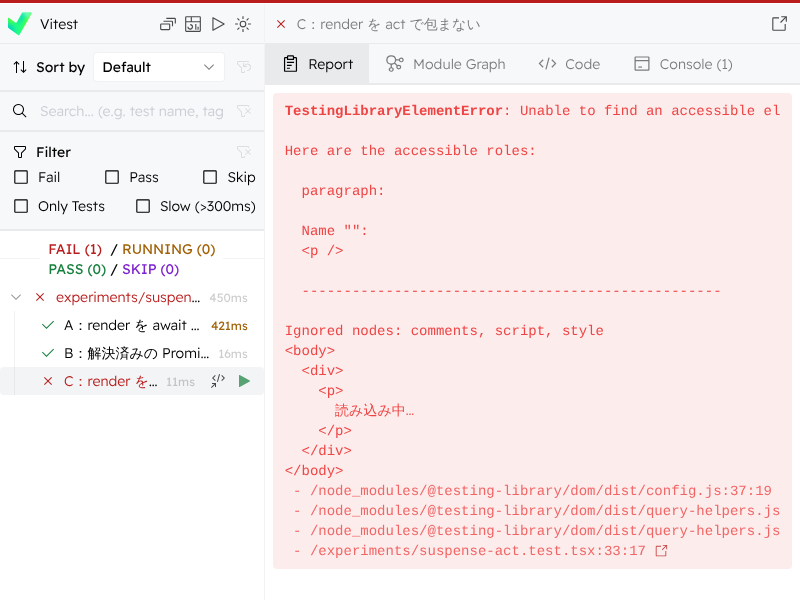Image resolution: width=800 pixels, height=600 pixels.
Task: Click the search magnifier icon
Action: pos(19,111)
